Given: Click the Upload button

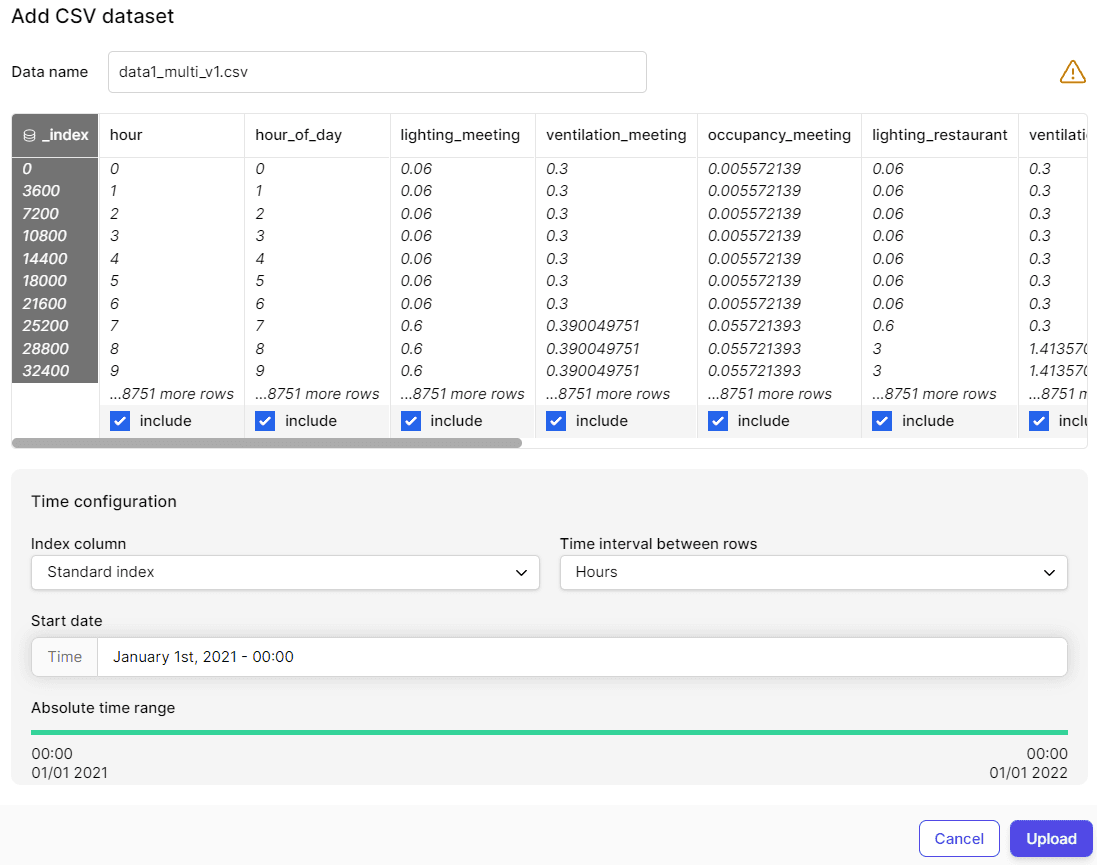Looking at the screenshot, I should pyautogui.click(x=1051, y=839).
